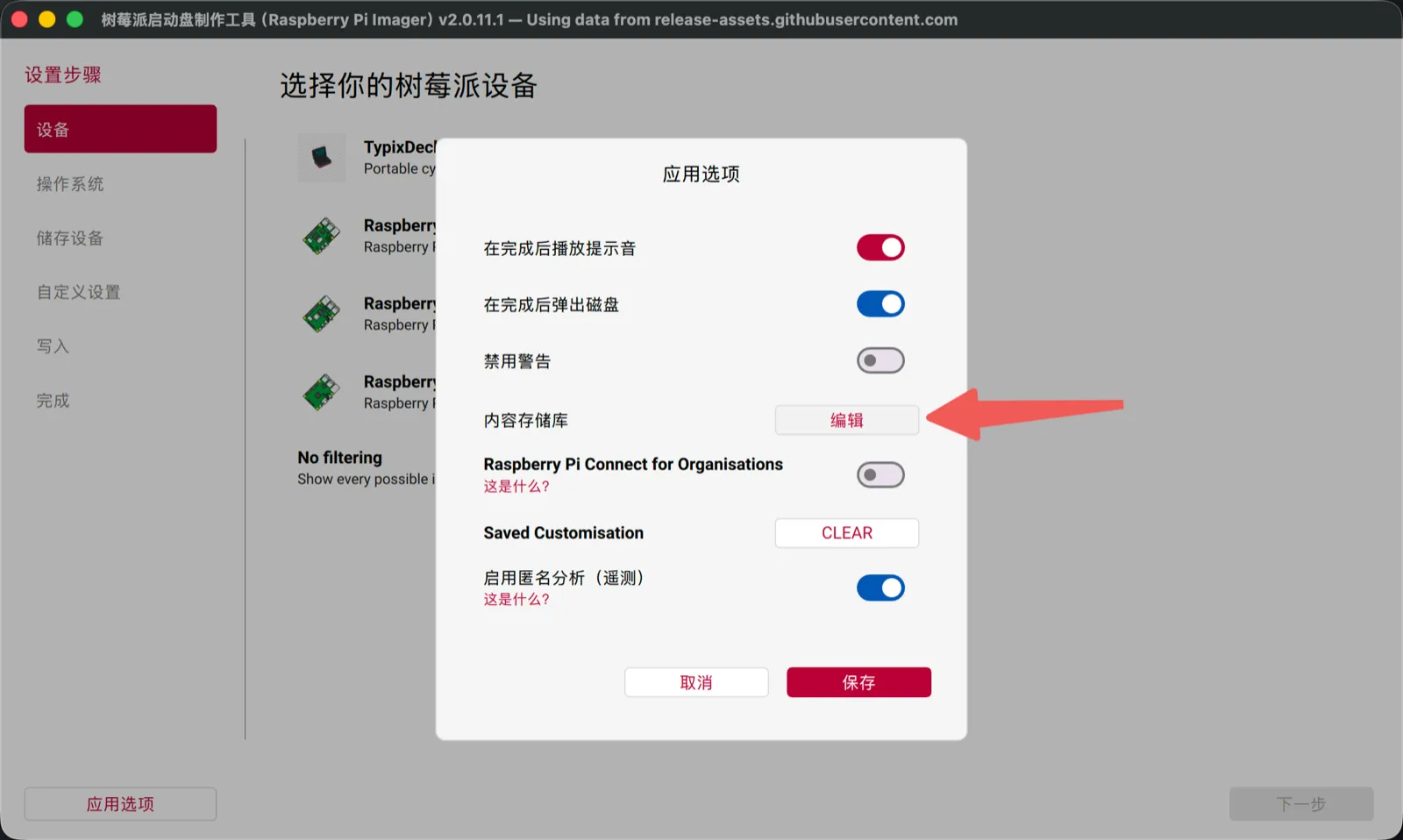Click the 应用选项 button in the sidebar
Image resolution: width=1403 pixels, height=840 pixels.
(120, 804)
